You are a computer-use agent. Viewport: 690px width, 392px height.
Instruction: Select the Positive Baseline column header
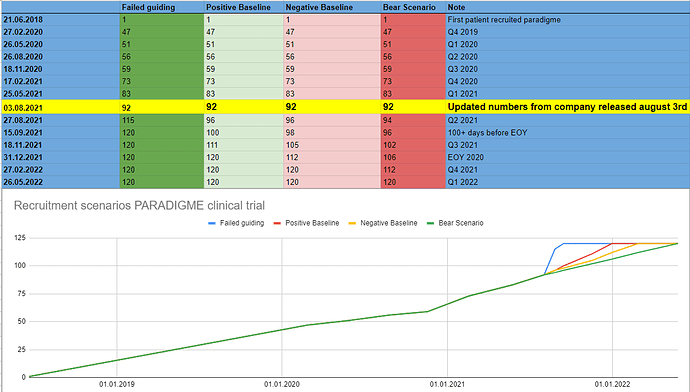click(243, 7)
